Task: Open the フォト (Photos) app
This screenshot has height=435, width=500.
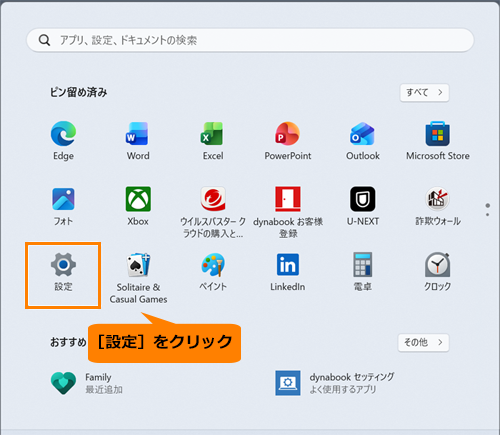Action: pyautogui.click(x=63, y=199)
